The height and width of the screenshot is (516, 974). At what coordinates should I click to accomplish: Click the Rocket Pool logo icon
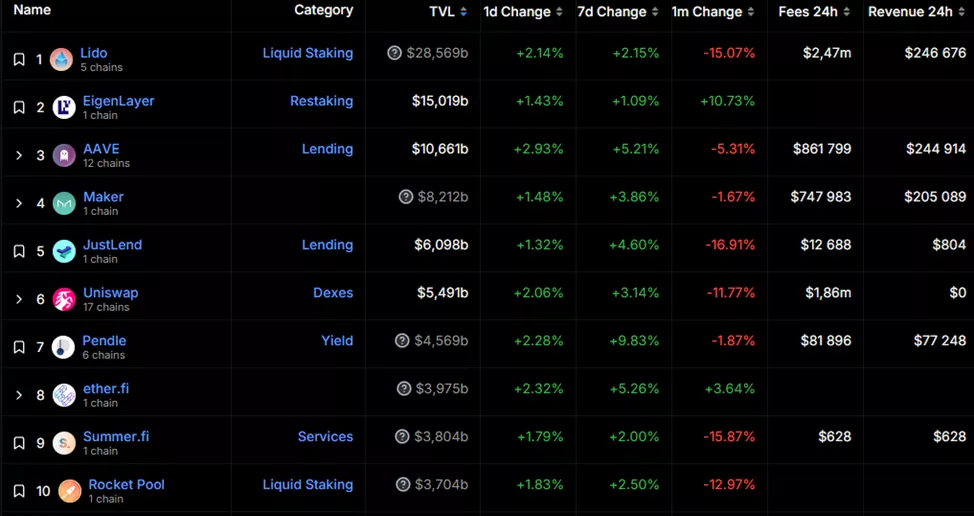click(69, 491)
